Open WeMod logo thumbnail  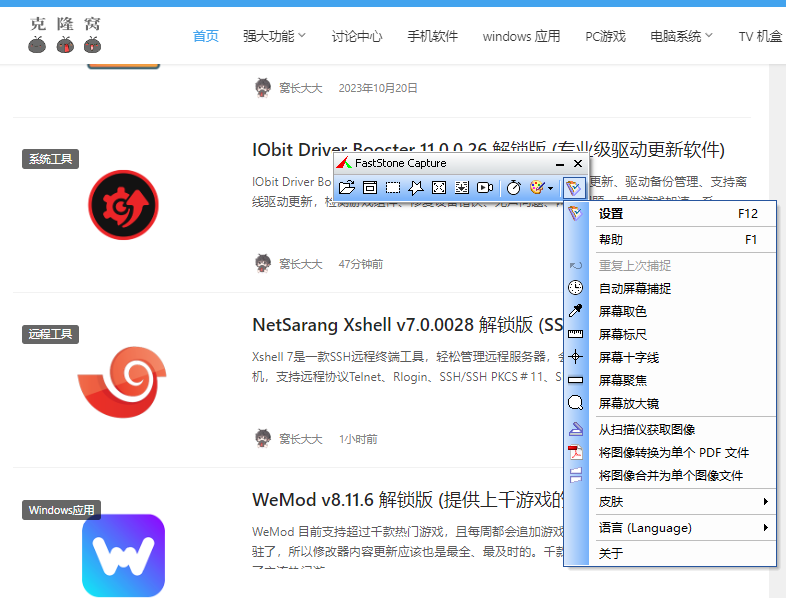pos(123,555)
